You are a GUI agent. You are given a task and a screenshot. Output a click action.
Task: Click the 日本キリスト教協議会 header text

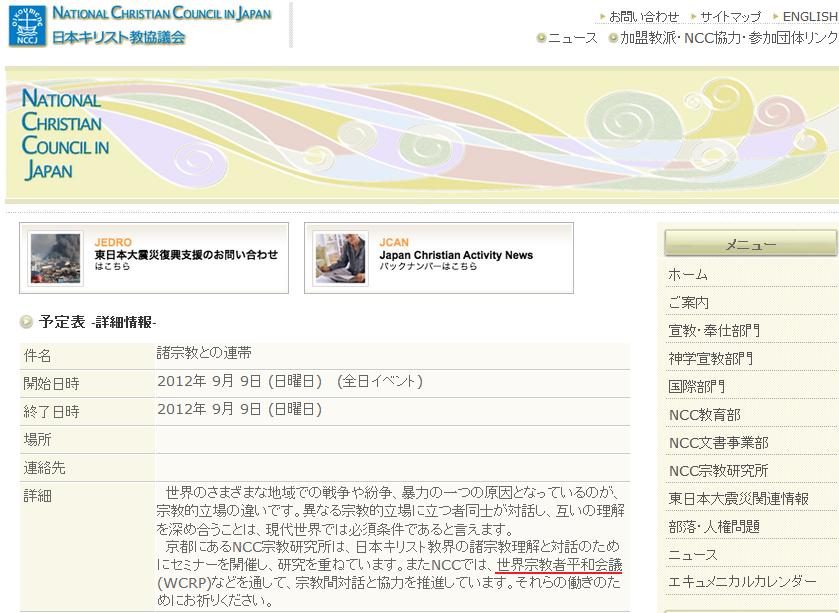pyautogui.click(x=119, y=37)
